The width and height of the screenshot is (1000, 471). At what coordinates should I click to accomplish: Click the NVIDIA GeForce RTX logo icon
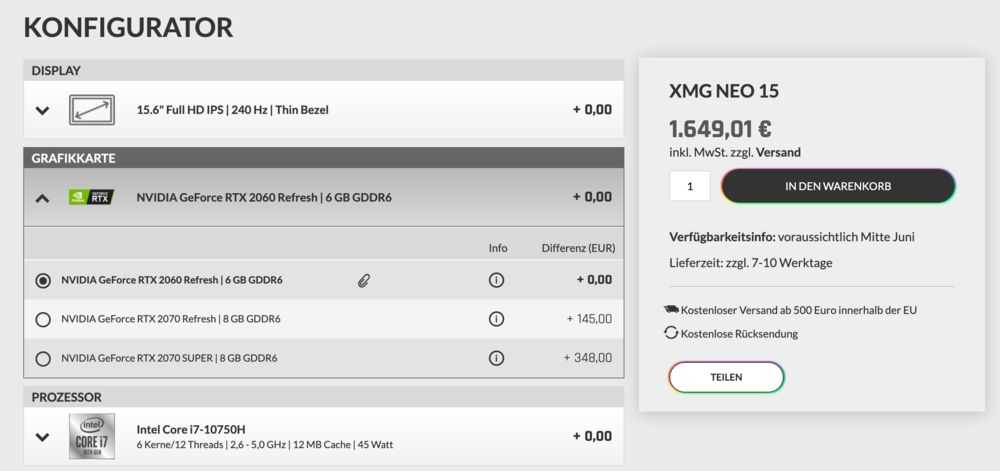coord(91,197)
